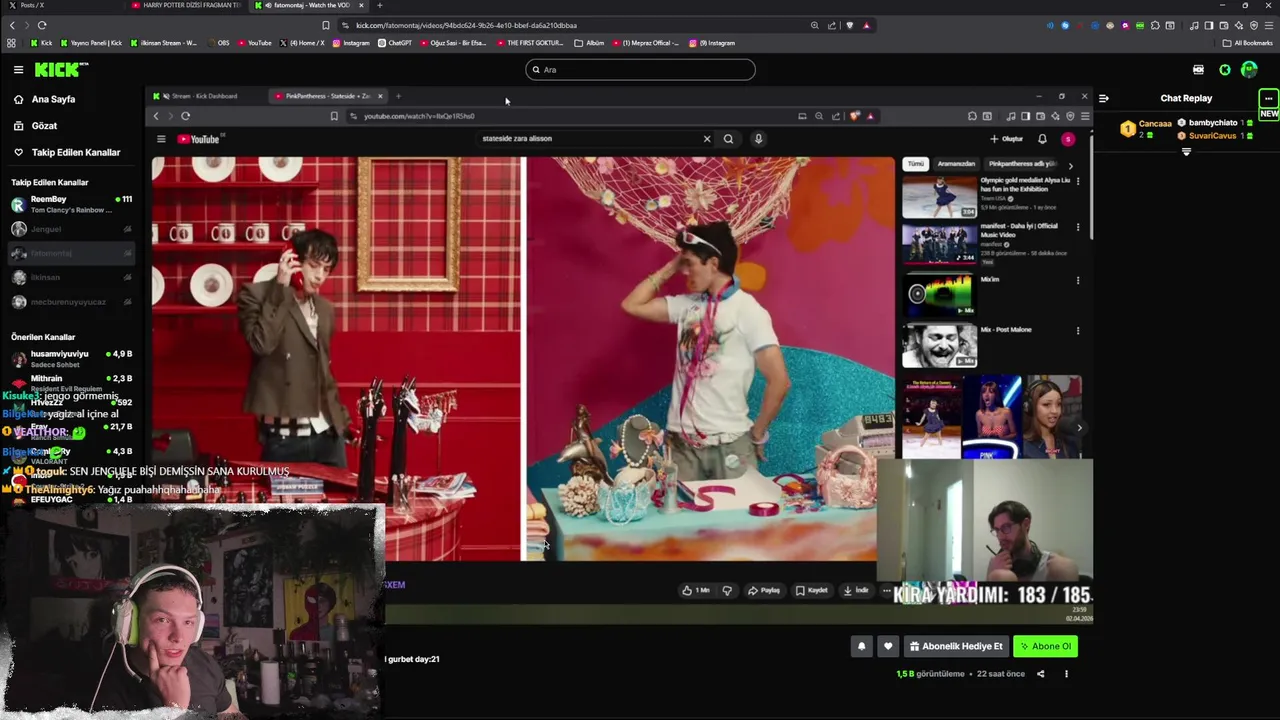1280x720 pixels.
Task: Open Yayıncı Paneli | Kick bookmark
Action: click(90, 43)
